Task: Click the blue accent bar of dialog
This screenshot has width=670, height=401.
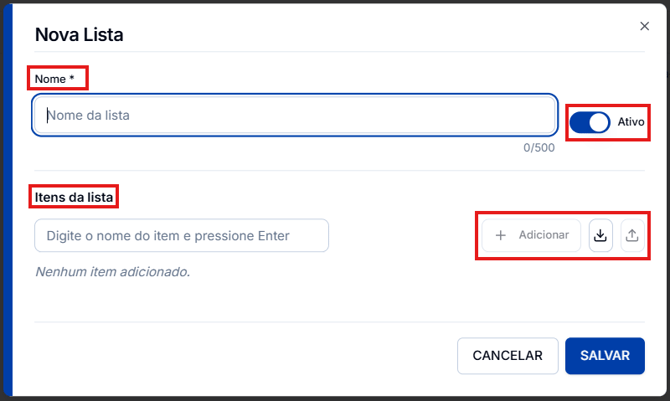Action: pos(8,200)
